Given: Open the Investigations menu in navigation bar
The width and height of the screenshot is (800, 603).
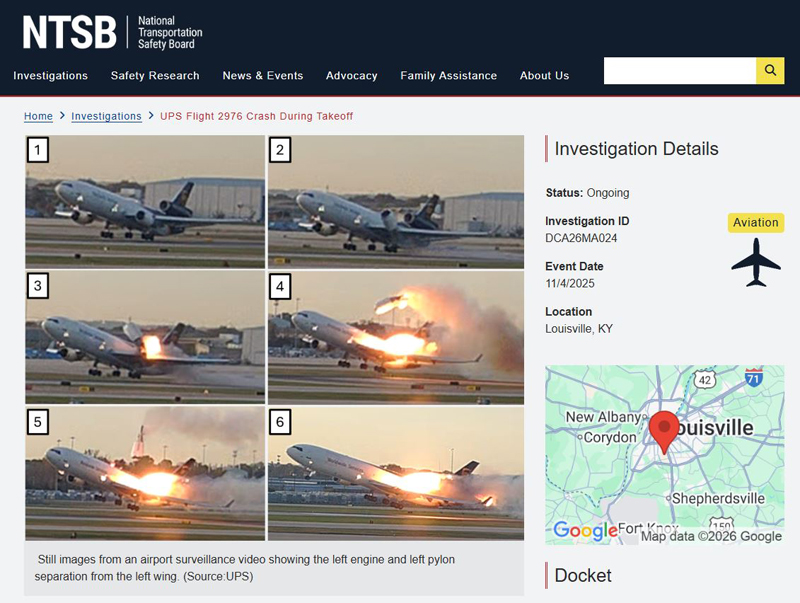Looking at the screenshot, I should (51, 76).
